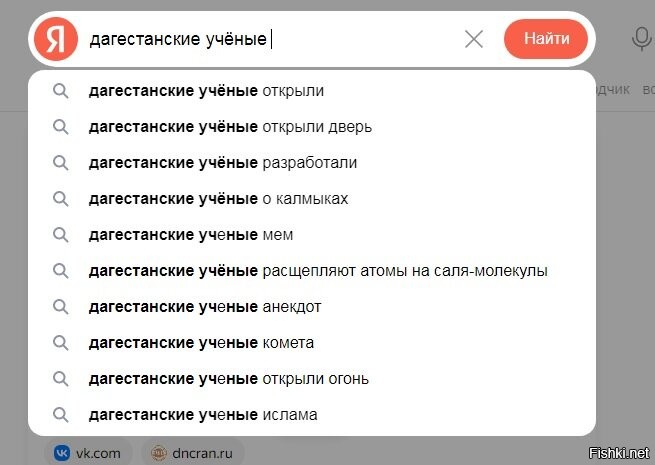Click the dncran.ru site icon
Viewport: 655px width, 465px height.
(x=159, y=453)
